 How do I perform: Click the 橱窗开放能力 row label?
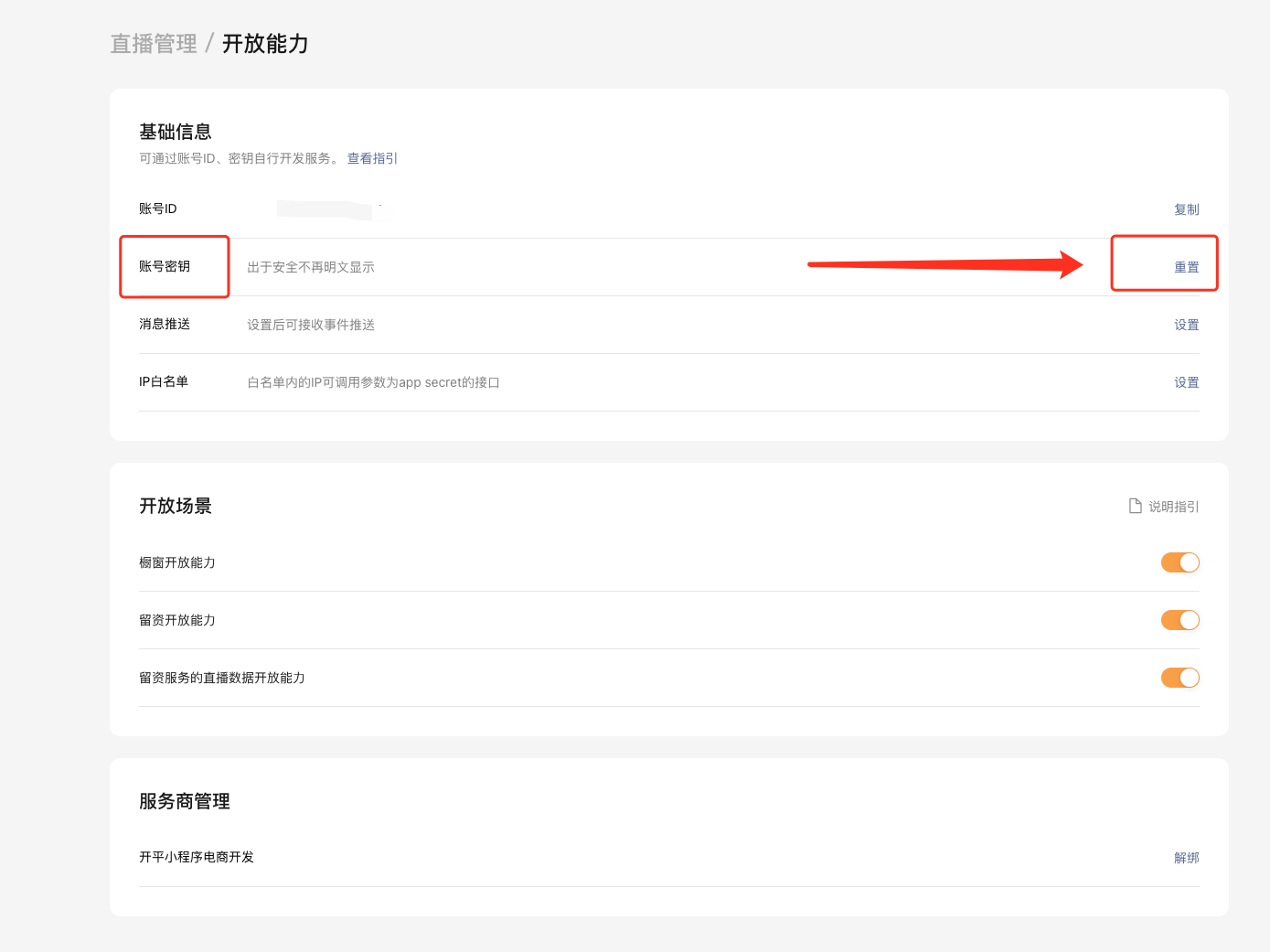tap(177, 562)
